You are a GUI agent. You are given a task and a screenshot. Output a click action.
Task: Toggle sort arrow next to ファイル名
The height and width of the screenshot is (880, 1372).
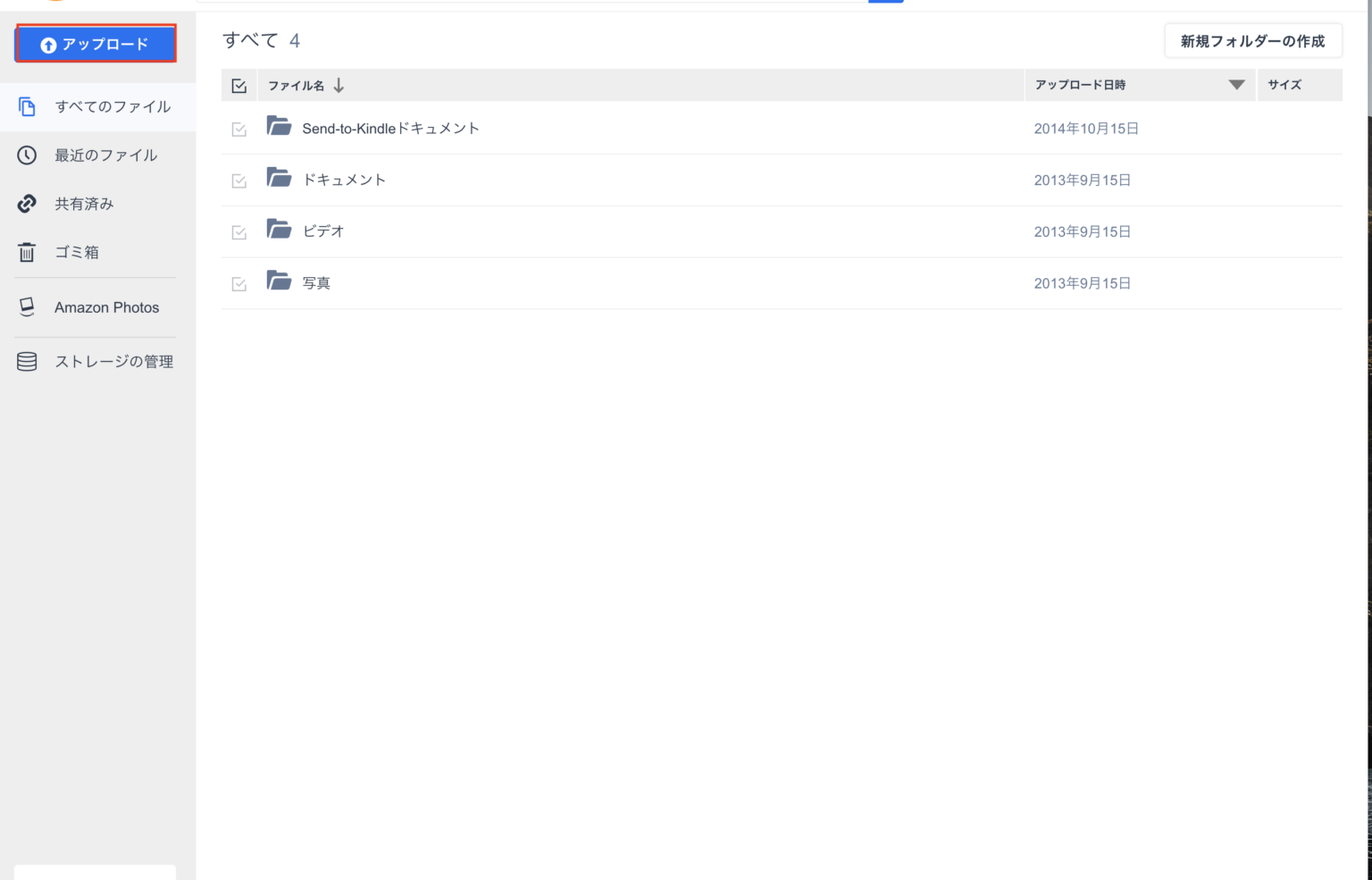339,86
